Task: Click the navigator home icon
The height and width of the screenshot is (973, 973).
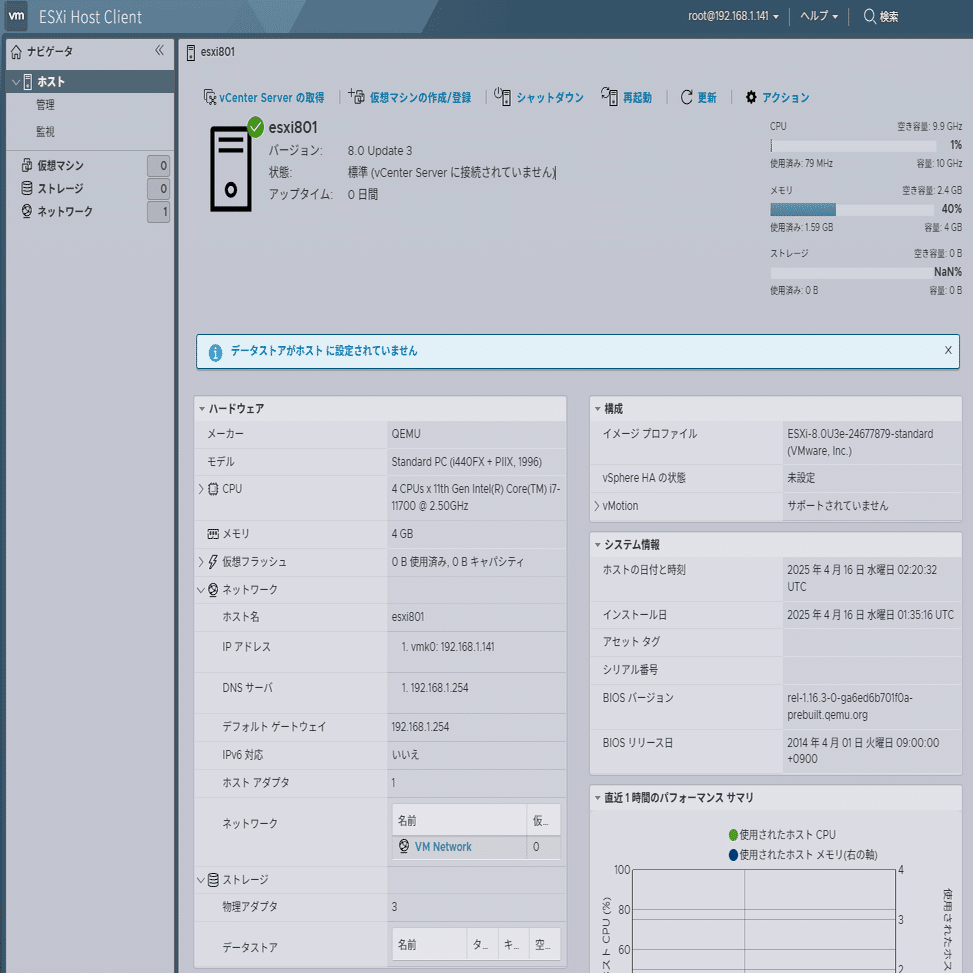Action: tap(16, 52)
